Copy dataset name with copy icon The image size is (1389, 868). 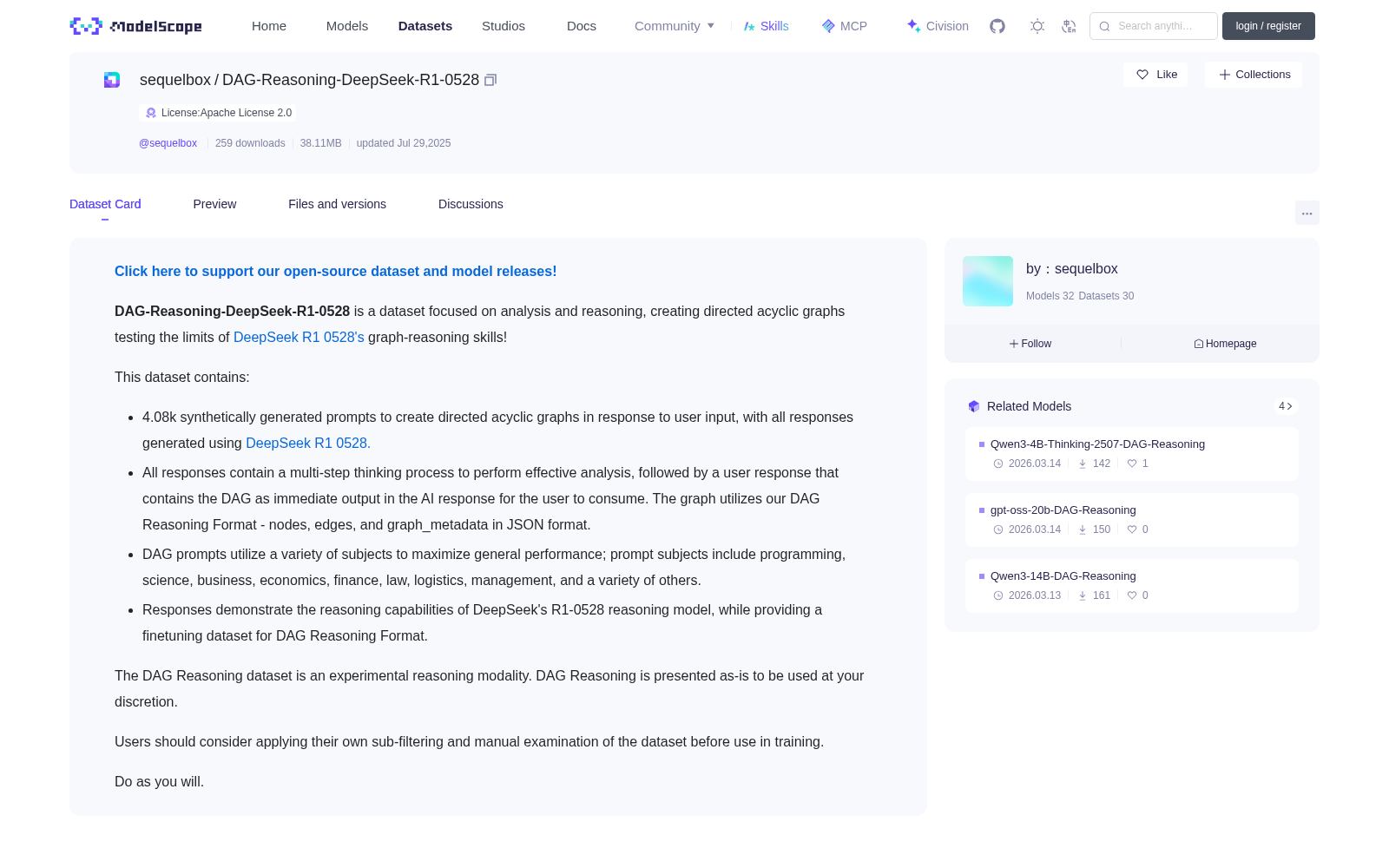pyautogui.click(x=490, y=80)
